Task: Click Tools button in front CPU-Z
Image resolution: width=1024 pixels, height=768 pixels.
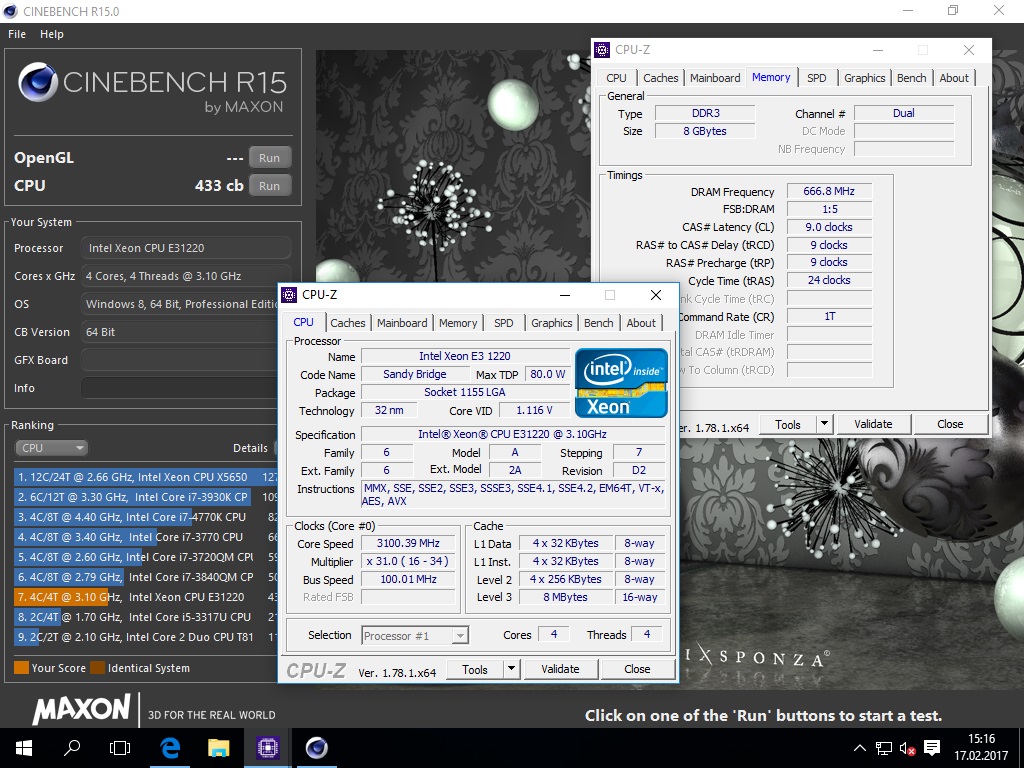Action: click(475, 669)
